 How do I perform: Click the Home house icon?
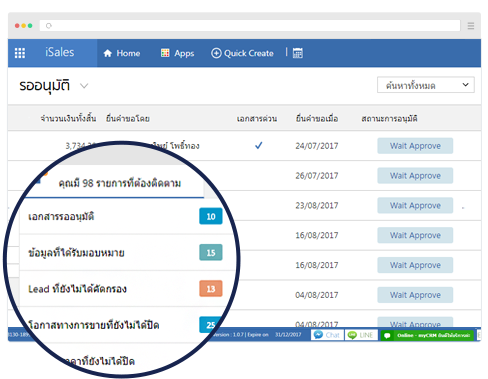[x=107, y=53]
